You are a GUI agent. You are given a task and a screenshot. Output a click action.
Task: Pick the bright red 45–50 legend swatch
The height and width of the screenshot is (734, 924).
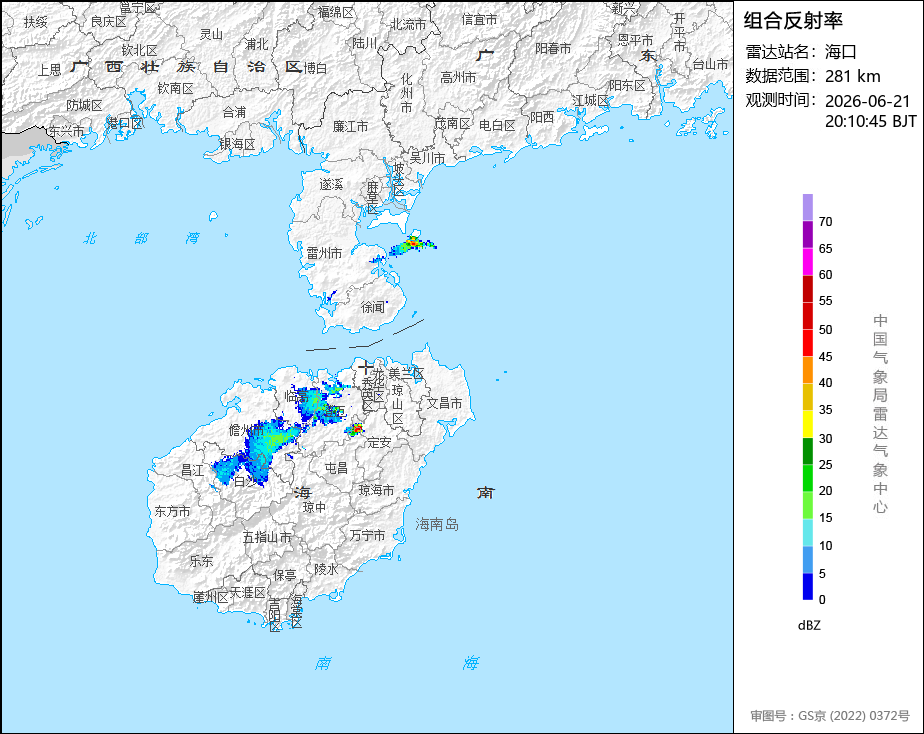tap(808, 343)
